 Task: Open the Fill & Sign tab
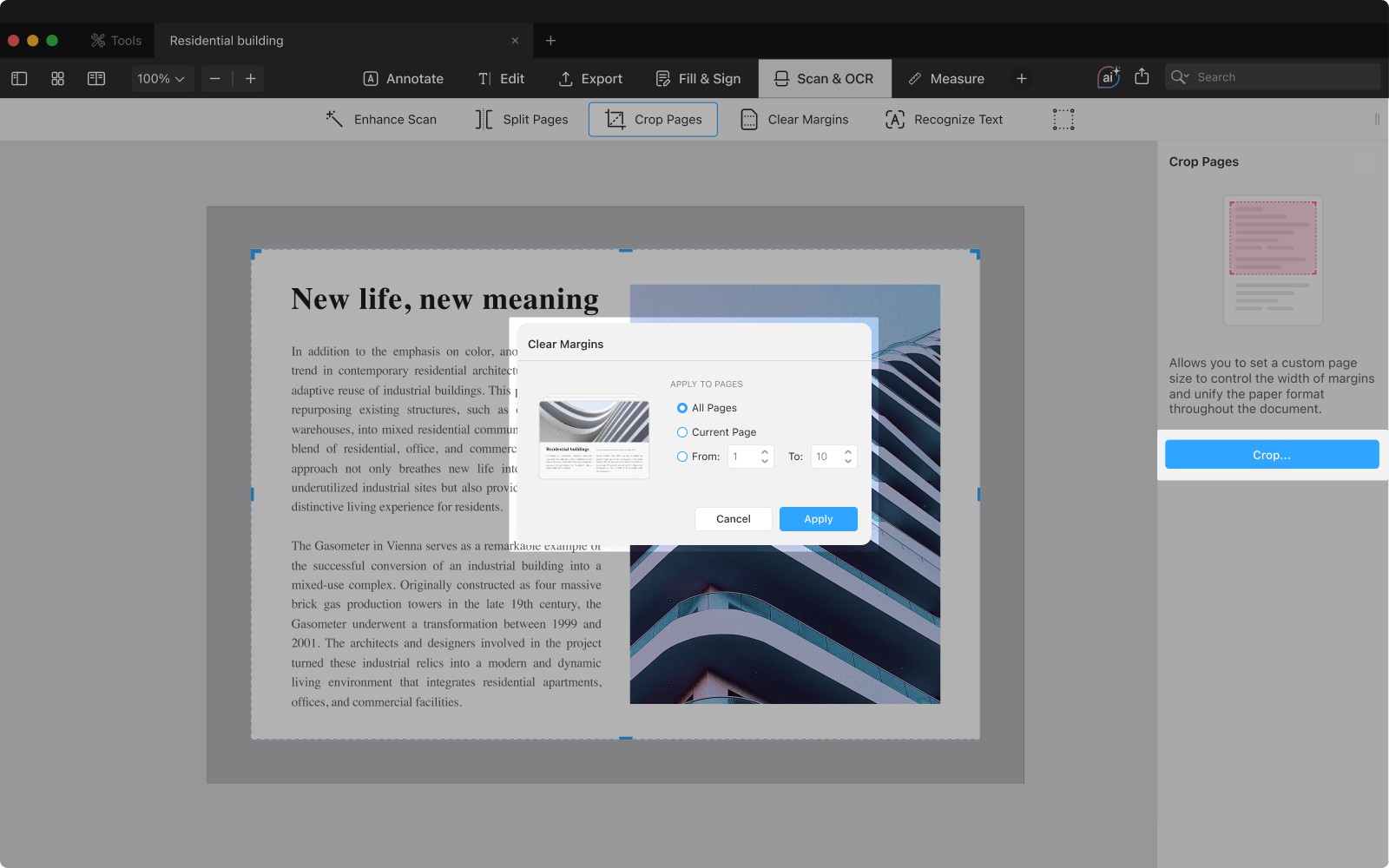coord(698,79)
